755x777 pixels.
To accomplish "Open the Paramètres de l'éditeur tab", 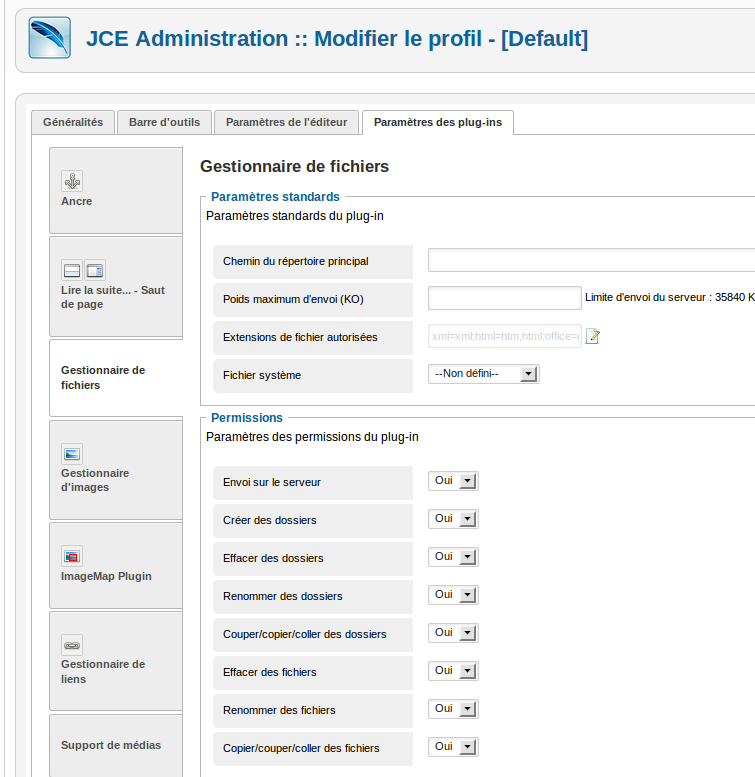I will pos(286,122).
